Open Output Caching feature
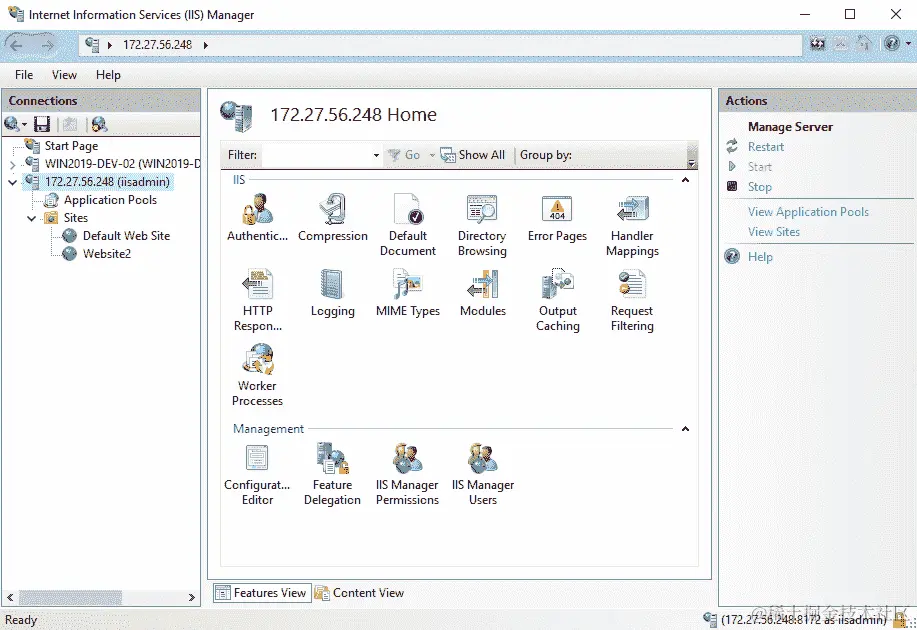 tap(557, 300)
